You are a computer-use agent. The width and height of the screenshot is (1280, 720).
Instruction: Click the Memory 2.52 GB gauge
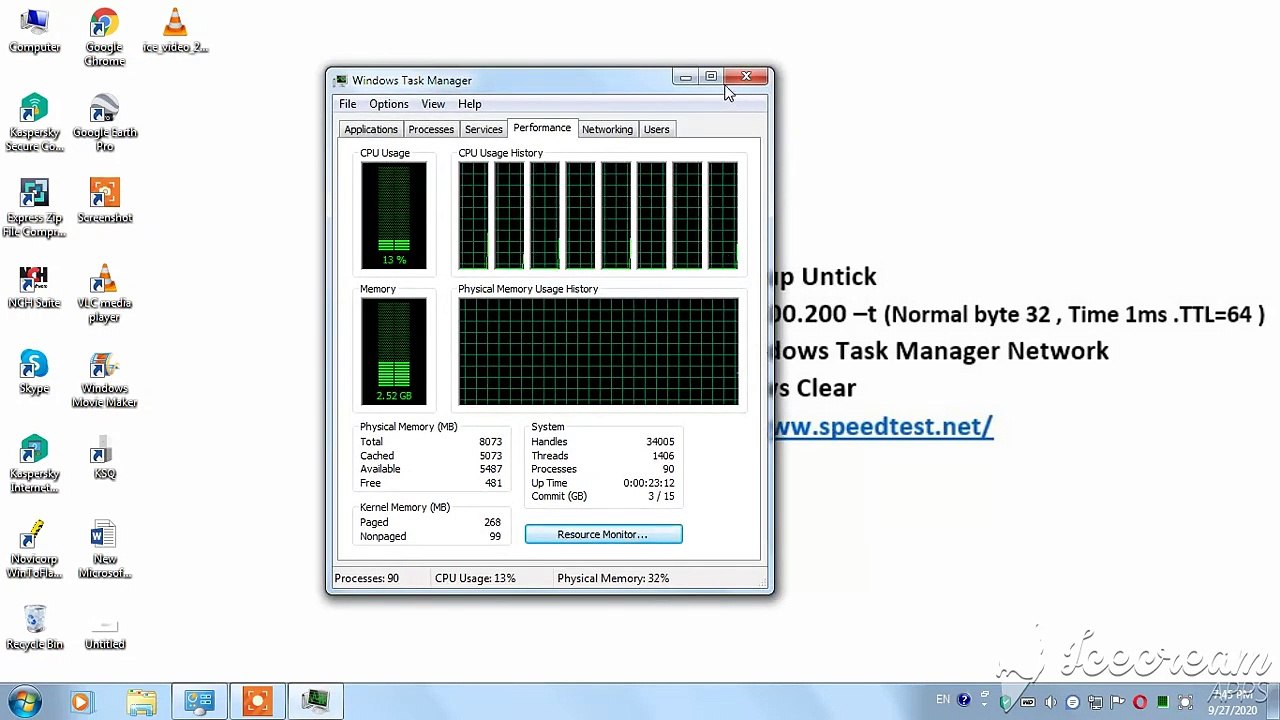click(x=393, y=351)
